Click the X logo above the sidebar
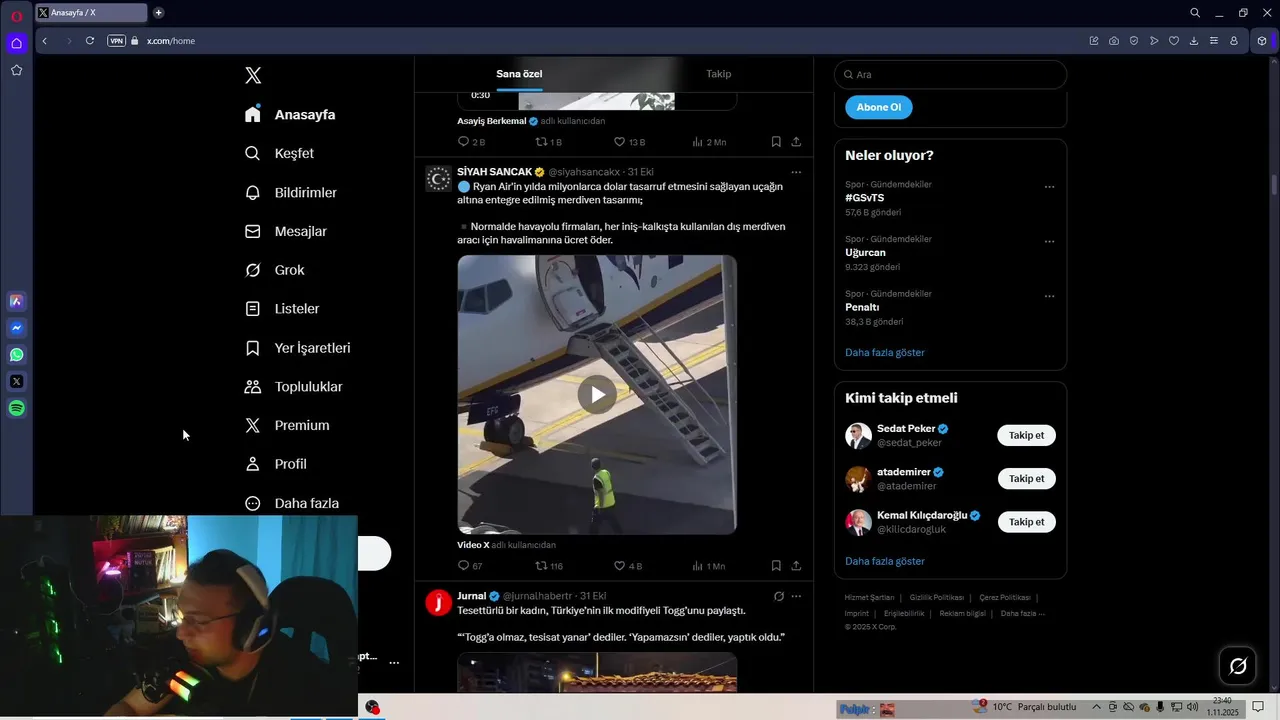This screenshot has width=1280, height=720. coord(253,75)
